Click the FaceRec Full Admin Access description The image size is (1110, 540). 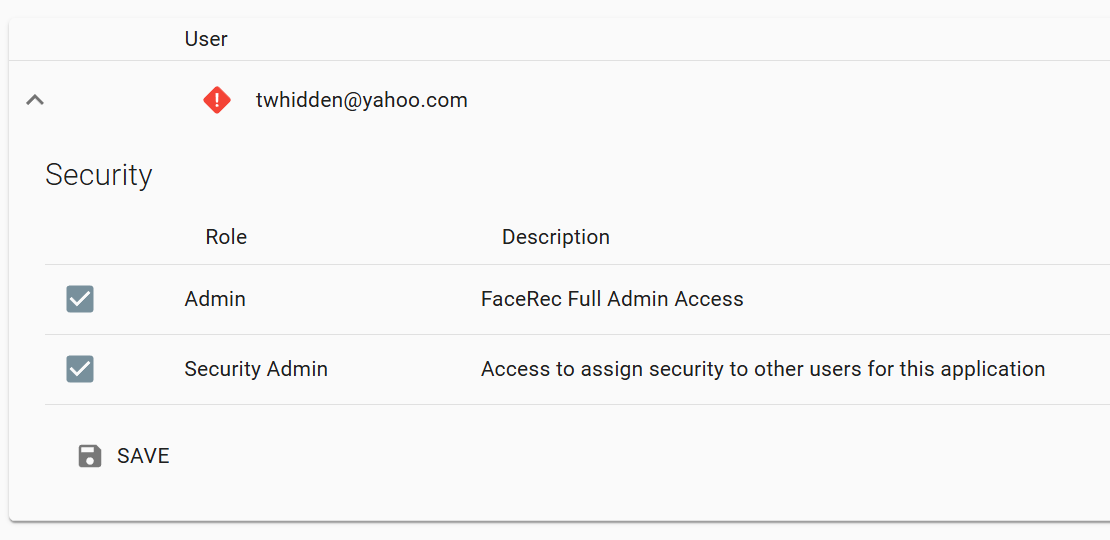click(612, 299)
